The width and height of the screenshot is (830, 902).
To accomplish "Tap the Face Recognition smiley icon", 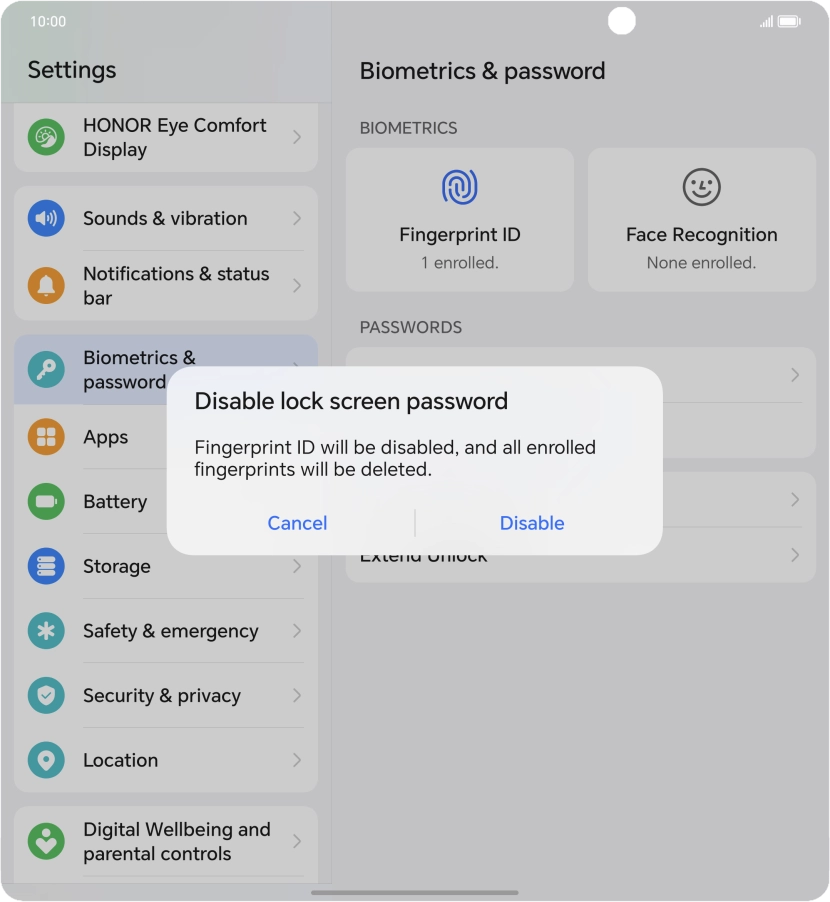I will coord(701,187).
